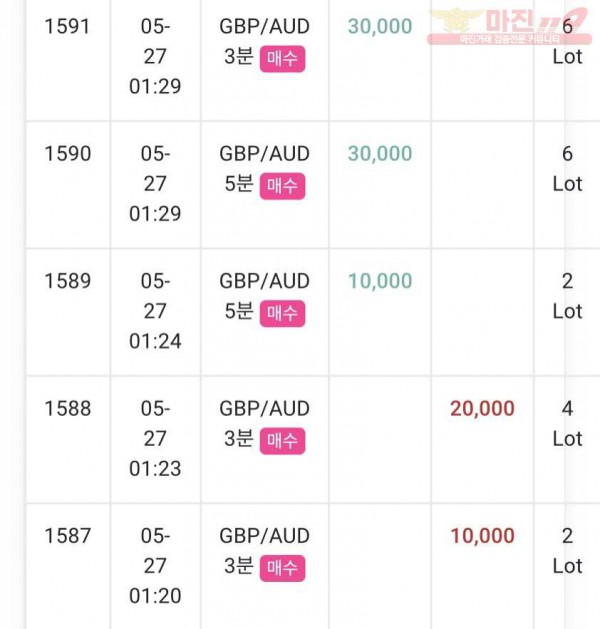This screenshot has height=629, width=600.
Task: Click the 4 Lot cell in row 1588
Action: [567, 424]
